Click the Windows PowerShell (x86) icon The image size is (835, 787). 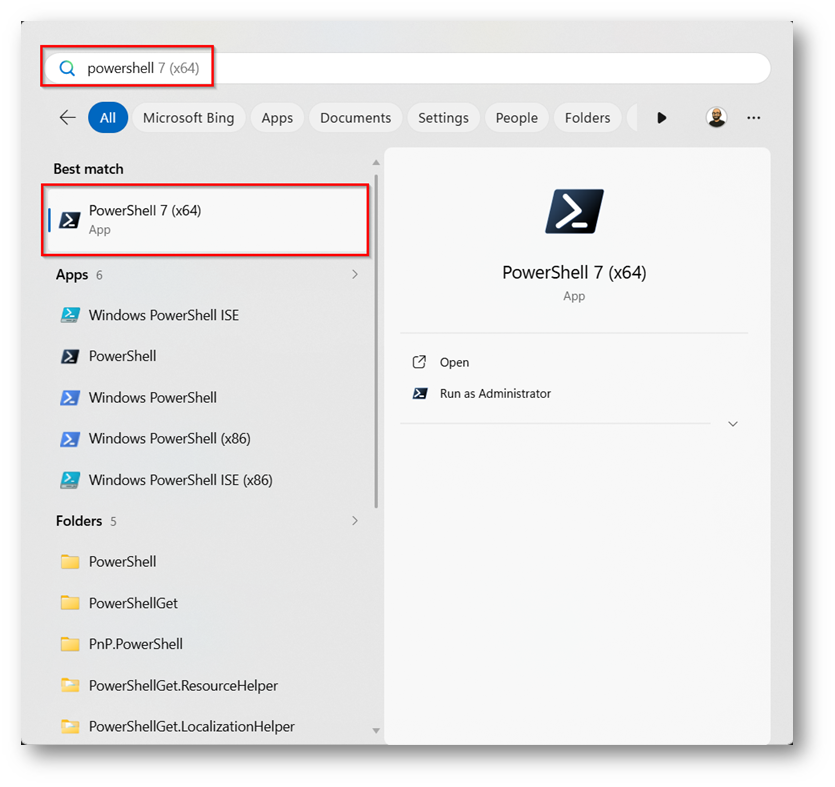click(x=70, y=438)
